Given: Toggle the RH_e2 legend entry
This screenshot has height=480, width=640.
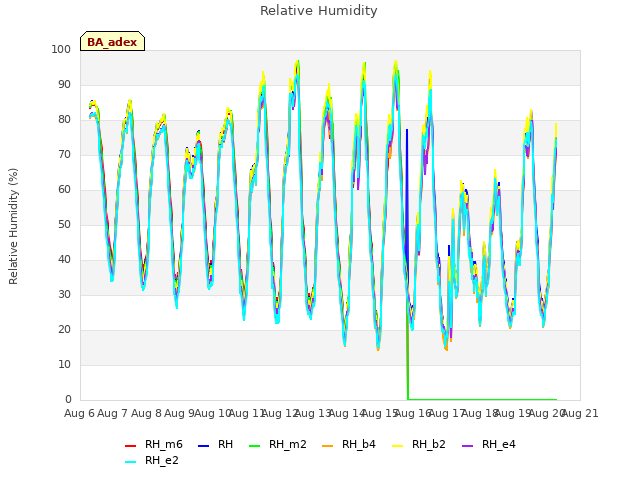Looking at the screenshot, I should pos(152,460).
